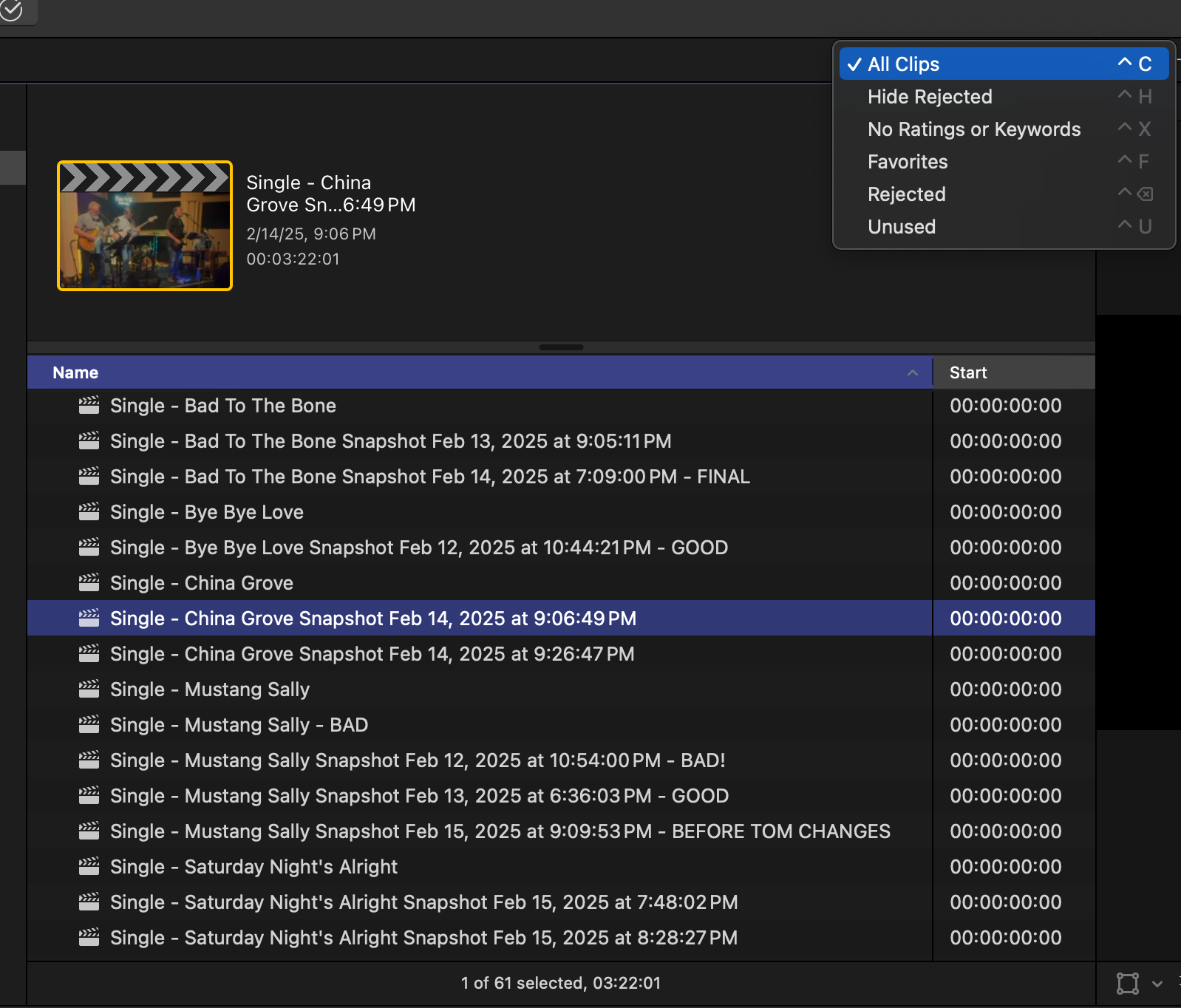
Task: Click the clapperboard icon for Bad To The Bone
Action: 89,406
